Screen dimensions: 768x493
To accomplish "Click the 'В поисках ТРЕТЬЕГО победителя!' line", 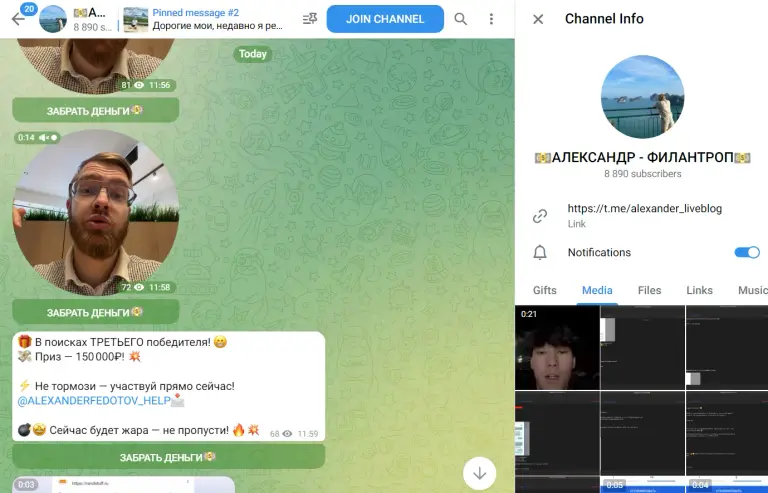I will (x=123, y=342).
